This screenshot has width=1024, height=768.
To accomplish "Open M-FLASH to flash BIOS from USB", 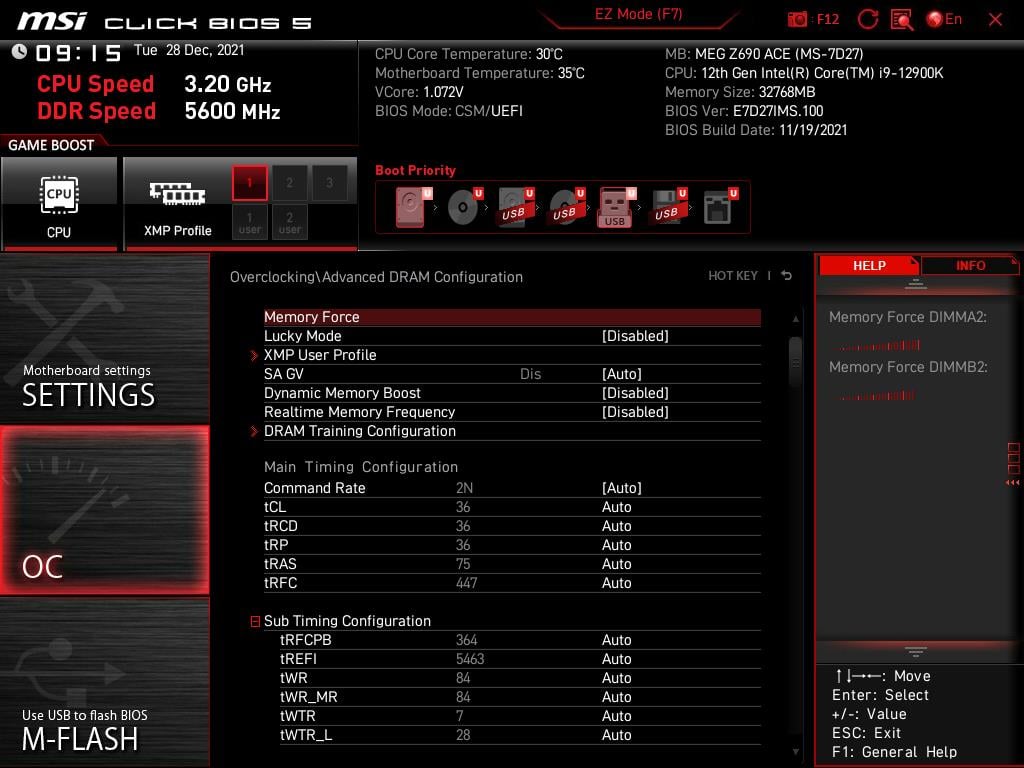I will (x=105, y=683).
